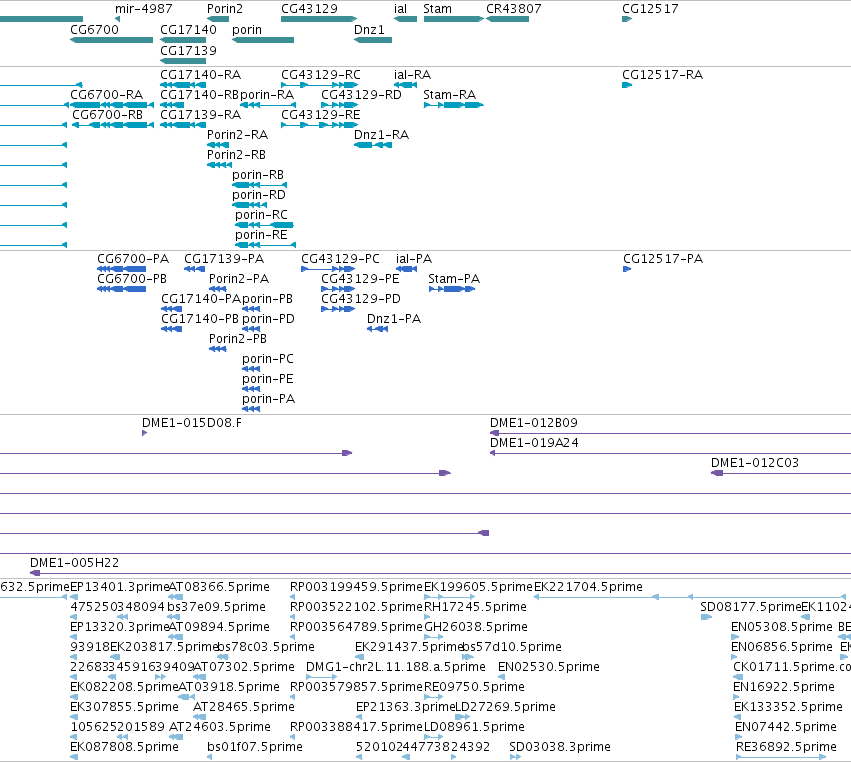Click the DME1-012C03 clone label
The height and width of the screenshot is (762, 851).
755,463
